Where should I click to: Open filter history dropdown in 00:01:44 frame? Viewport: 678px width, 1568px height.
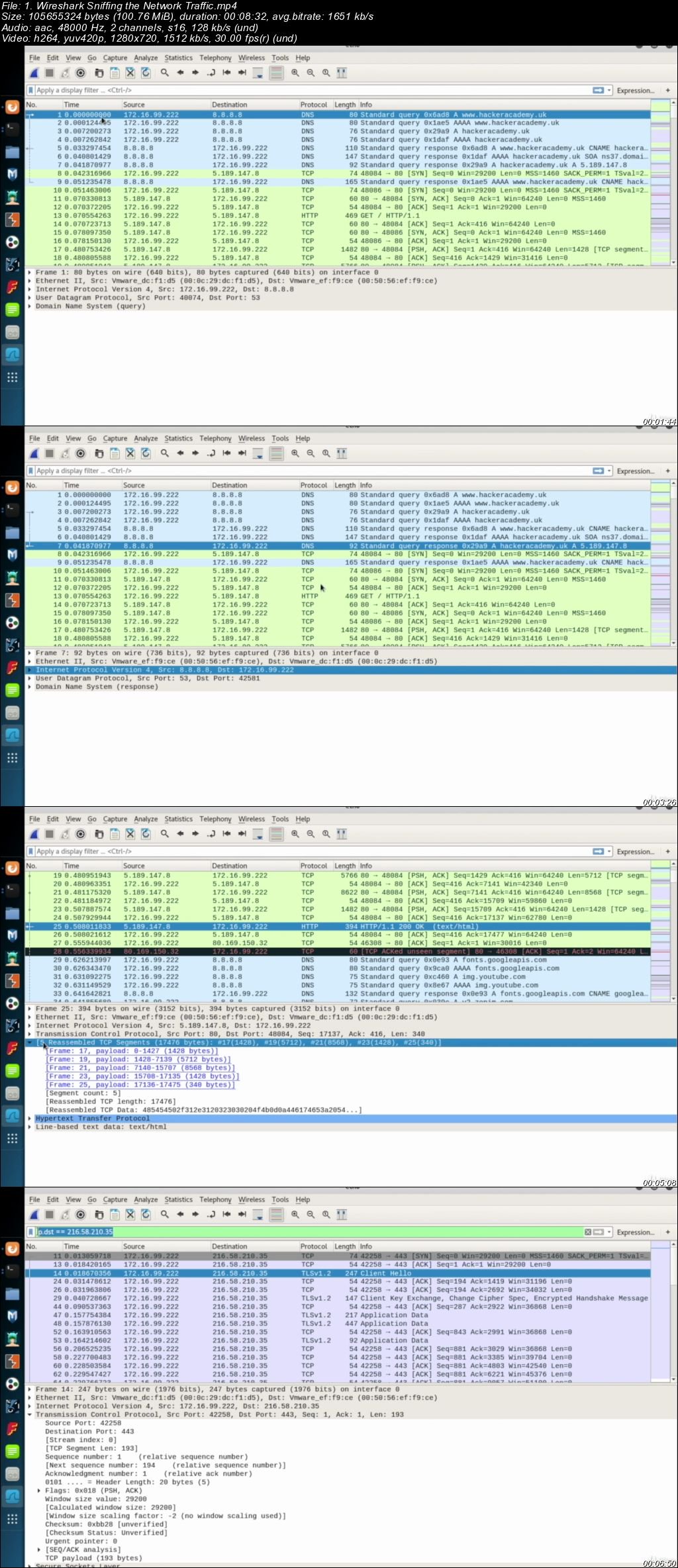point(609,90)
